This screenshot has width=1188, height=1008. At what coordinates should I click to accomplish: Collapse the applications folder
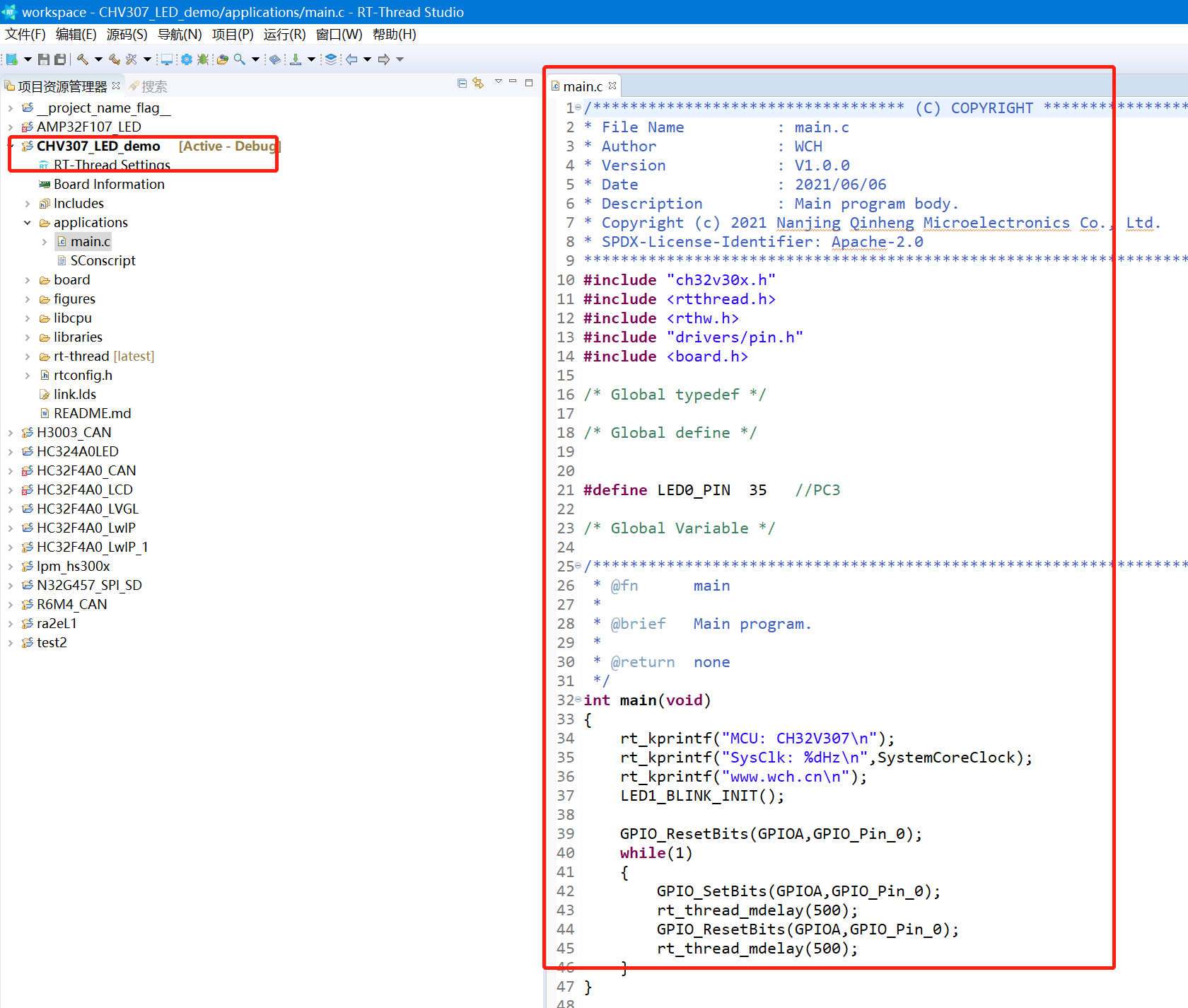[x=27, y=223]
